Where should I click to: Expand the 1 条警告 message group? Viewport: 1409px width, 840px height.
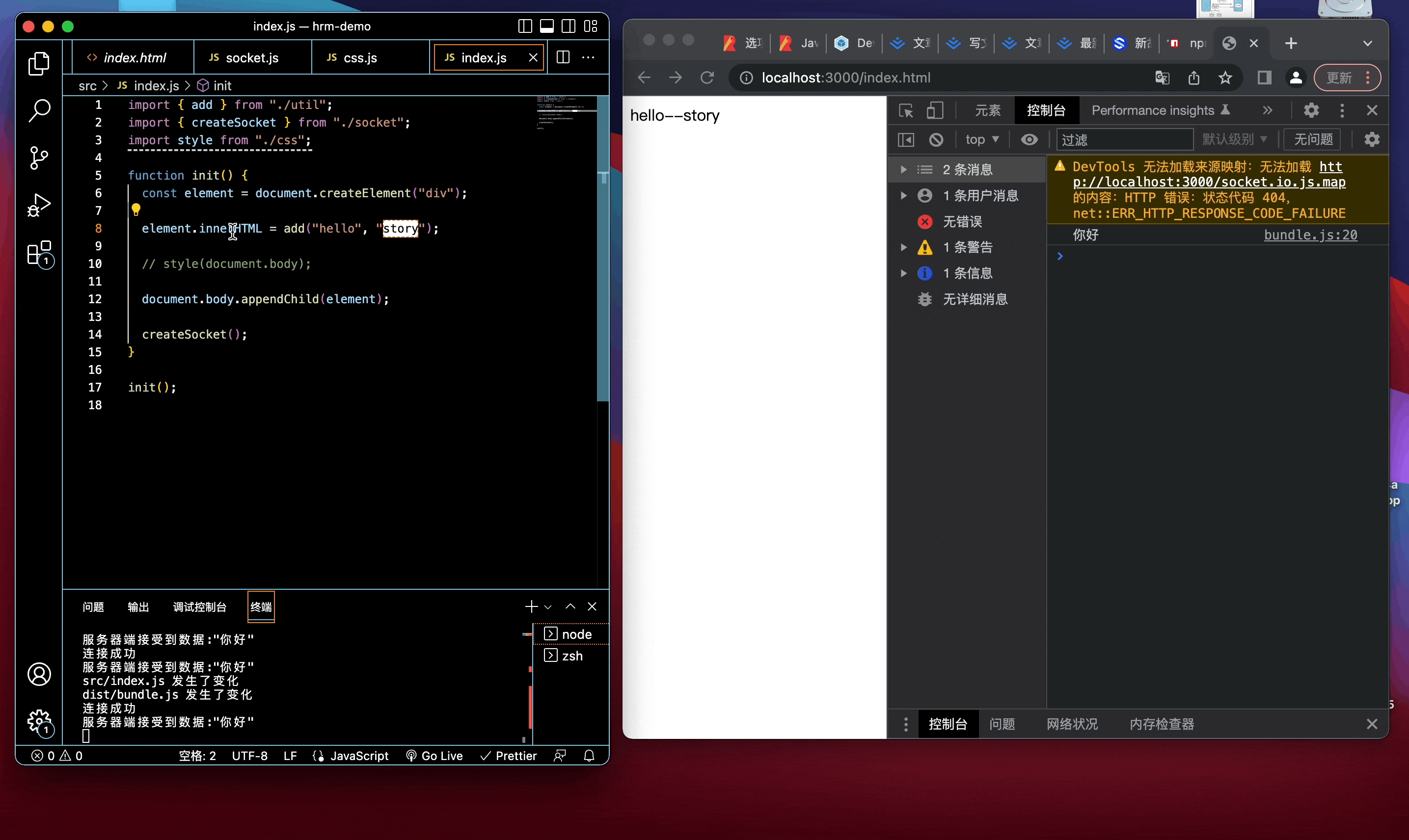(x=904, y=247)
